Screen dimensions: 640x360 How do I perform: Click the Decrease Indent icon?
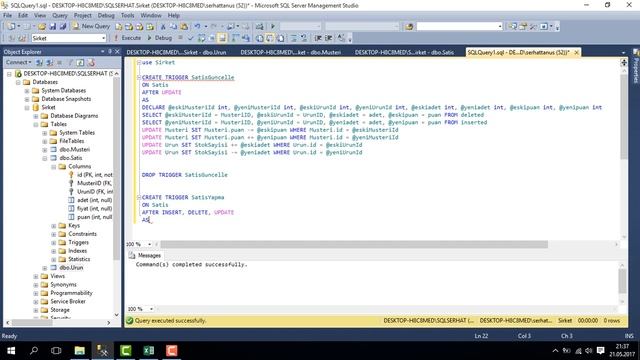pos(318,38)
